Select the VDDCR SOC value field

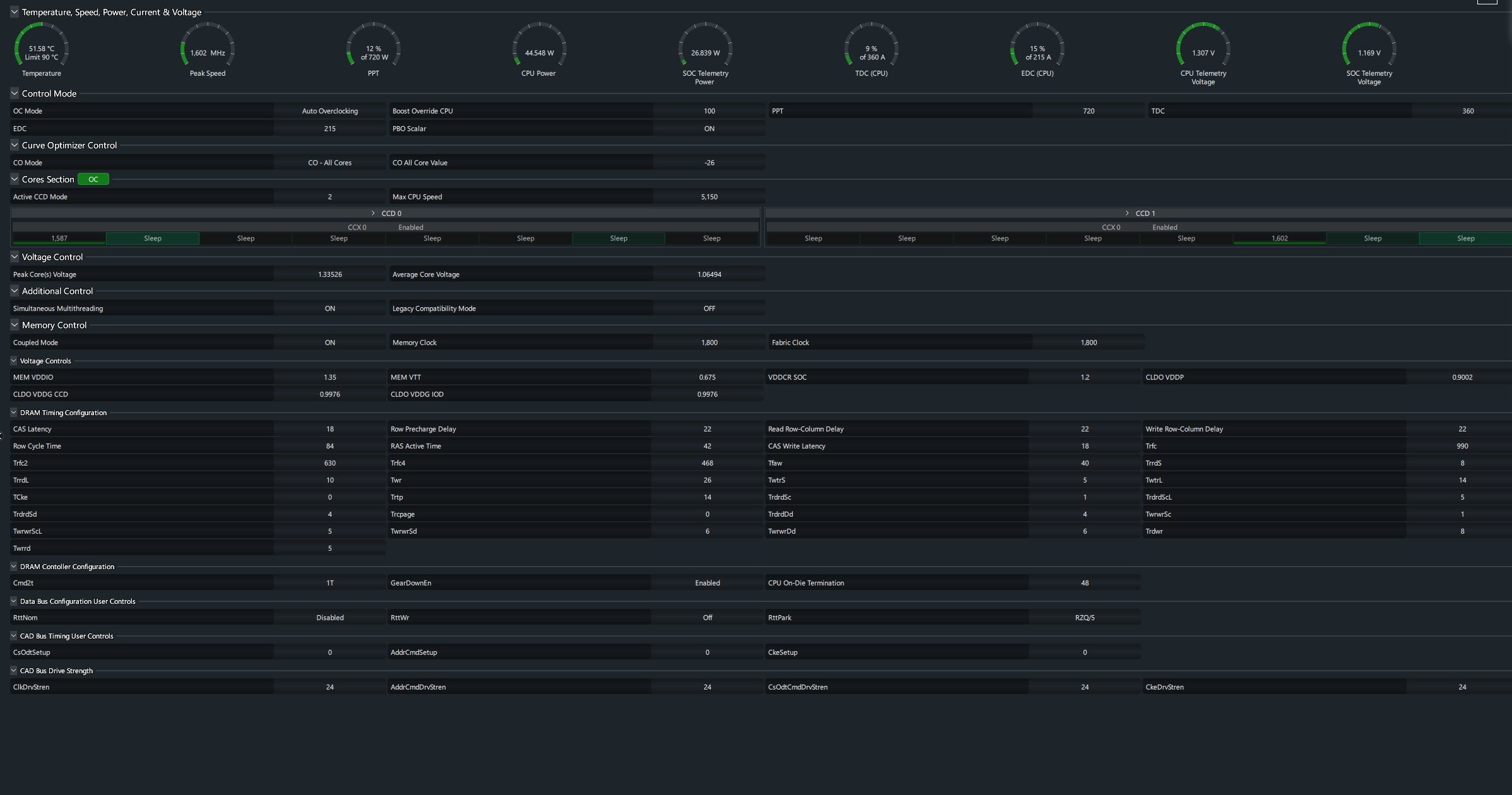click(1085, 377)
